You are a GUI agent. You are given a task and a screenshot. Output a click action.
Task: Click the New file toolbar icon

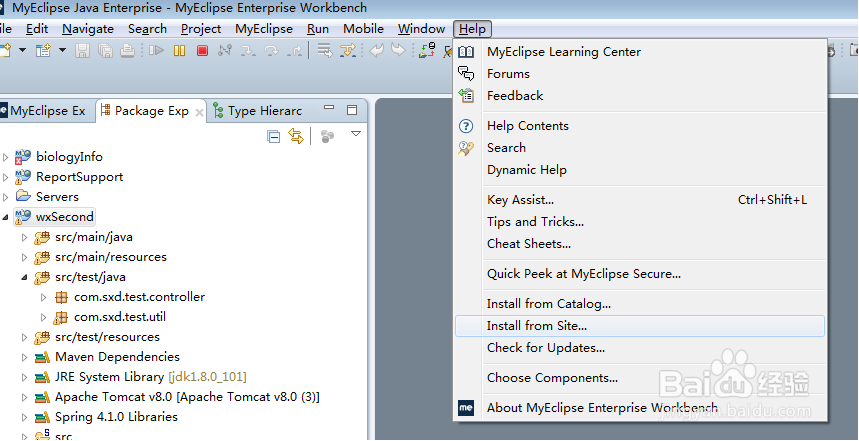pyautogui.click(x=4, y=51)
